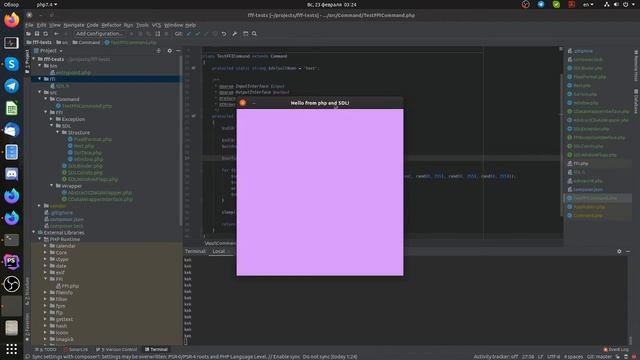Click the Back navigation arrow
Image resolution: width=640 pixels, height=360 pixels.
click(x=57, y=34)
